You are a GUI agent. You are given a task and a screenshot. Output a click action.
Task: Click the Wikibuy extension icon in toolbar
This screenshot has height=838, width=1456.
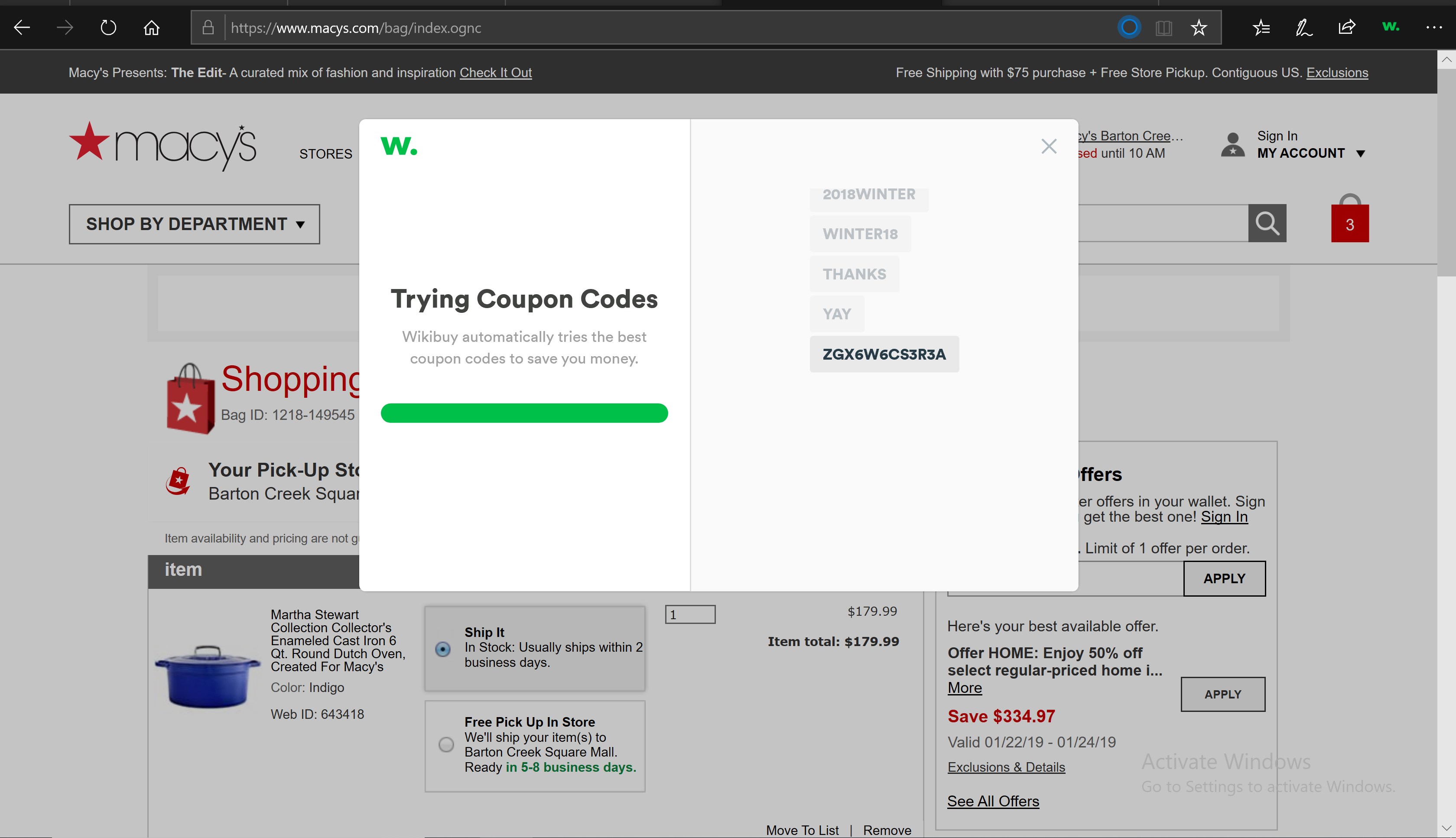coord(1391,27)
